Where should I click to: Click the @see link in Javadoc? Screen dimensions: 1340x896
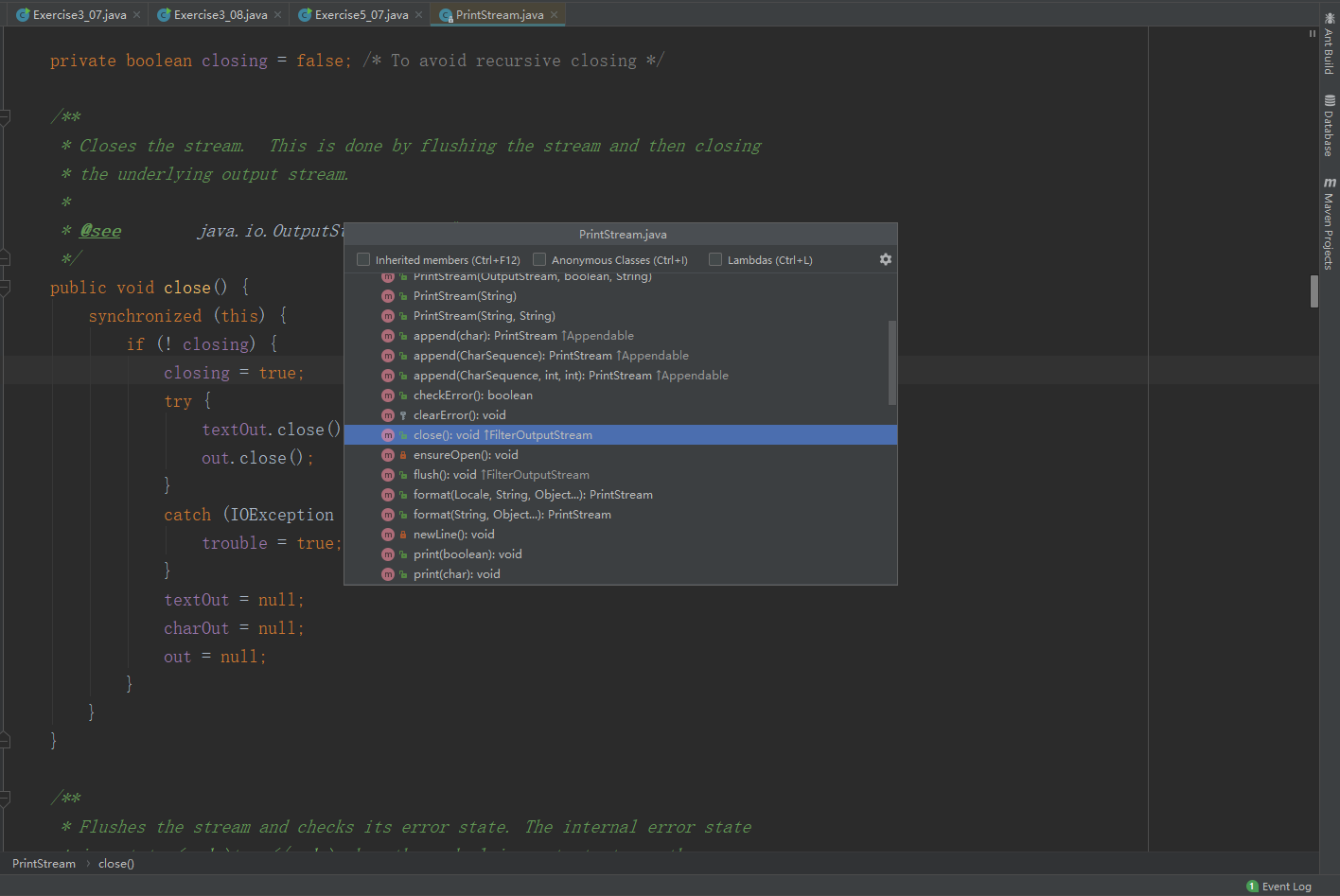pos(100,231)
